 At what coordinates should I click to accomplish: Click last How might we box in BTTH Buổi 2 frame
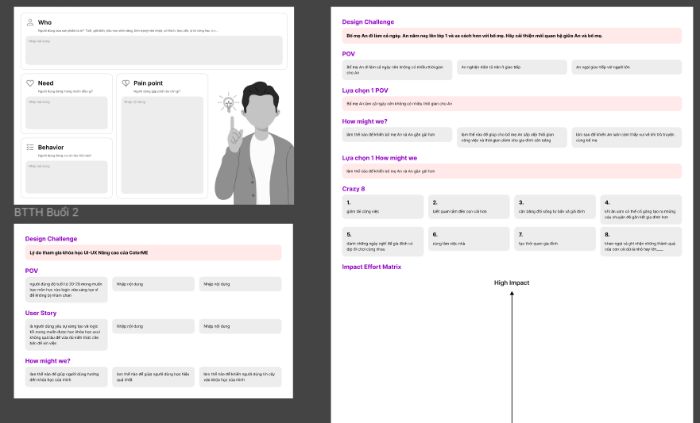click(240, 377)
